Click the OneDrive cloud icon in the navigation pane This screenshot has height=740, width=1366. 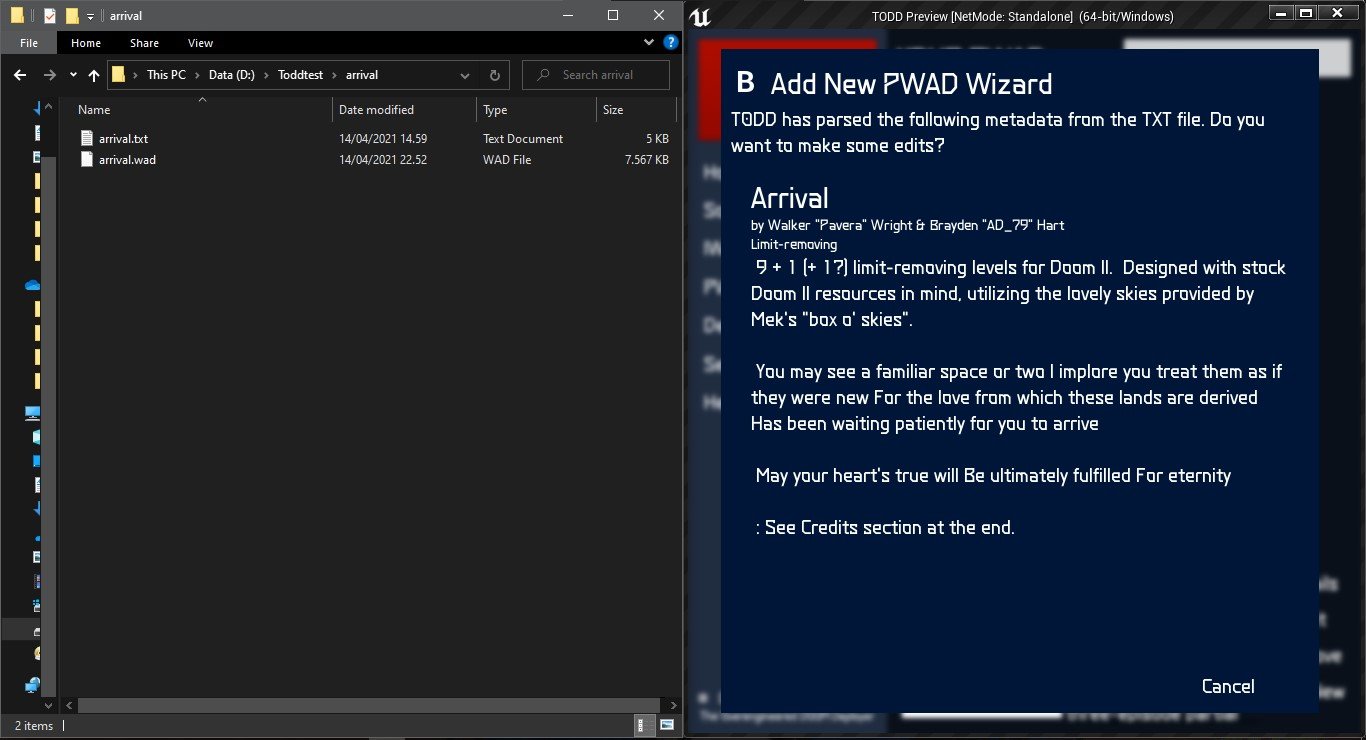click(32, 285)
